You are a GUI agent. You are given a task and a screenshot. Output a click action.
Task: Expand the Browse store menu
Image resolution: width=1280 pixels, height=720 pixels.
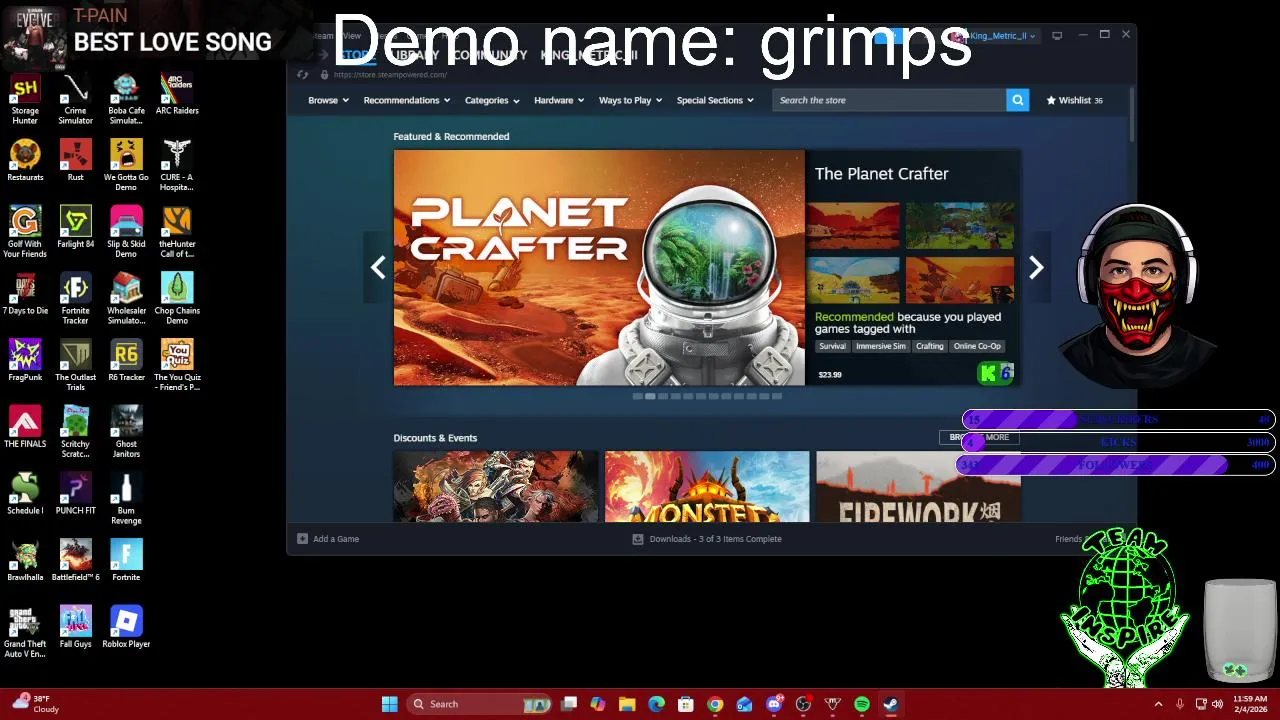click(328, 100)
